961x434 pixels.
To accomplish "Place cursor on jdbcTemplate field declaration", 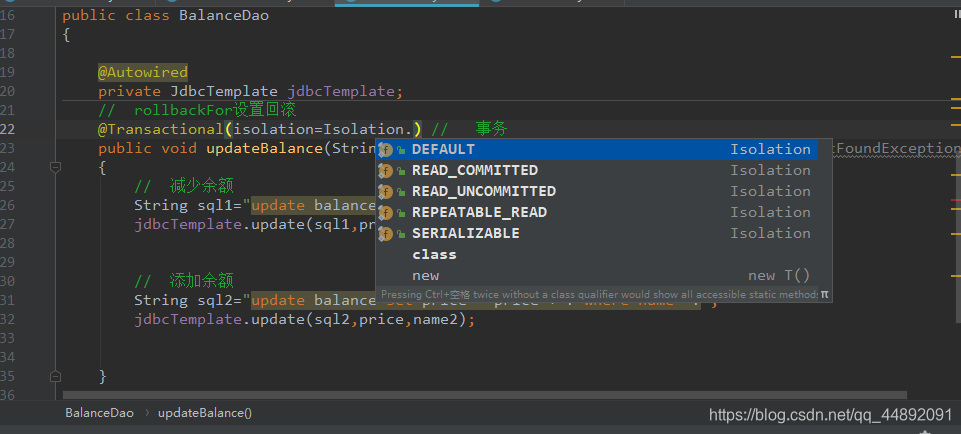I will coord(341,91).
